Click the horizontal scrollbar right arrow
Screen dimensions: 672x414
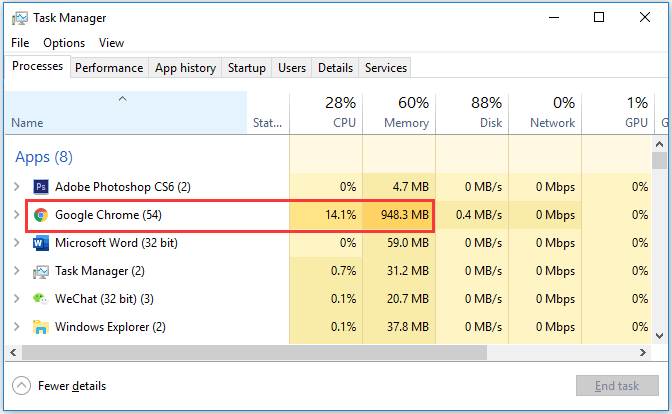(x=643, y=353)
